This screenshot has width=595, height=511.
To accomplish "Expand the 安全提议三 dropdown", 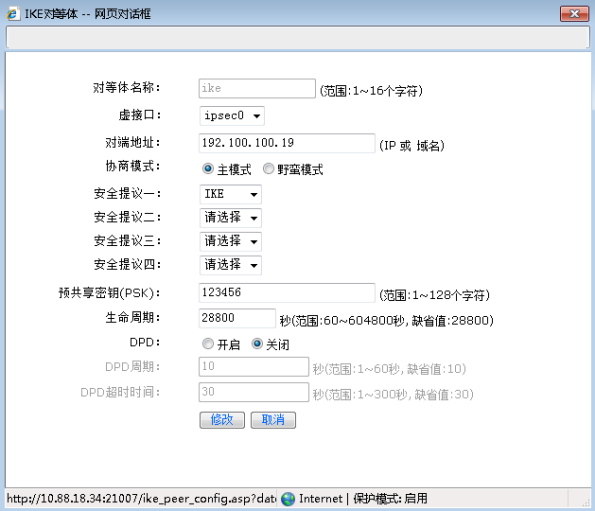I will tap(230, 241).
